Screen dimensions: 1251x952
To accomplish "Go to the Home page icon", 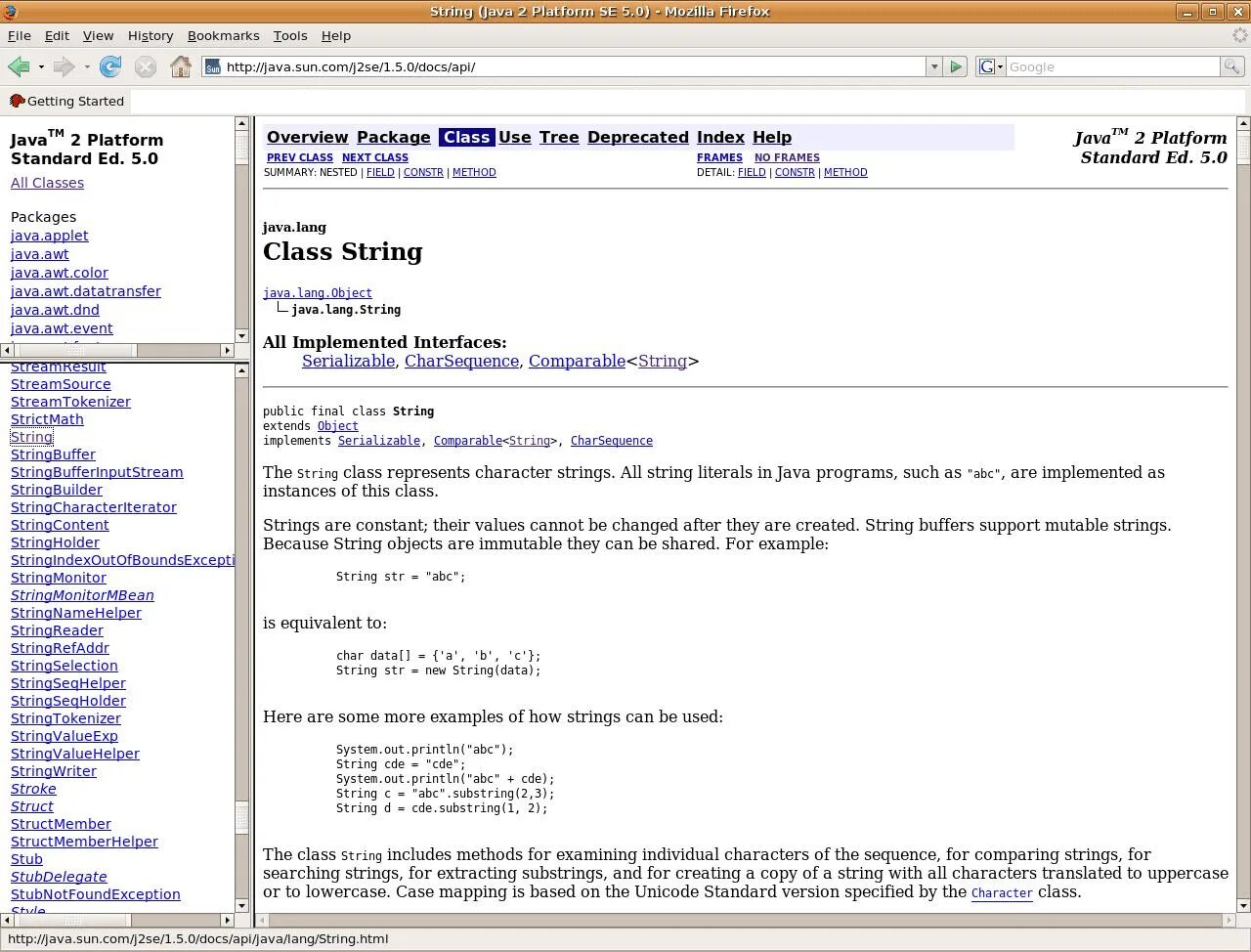I will point(181,66).
